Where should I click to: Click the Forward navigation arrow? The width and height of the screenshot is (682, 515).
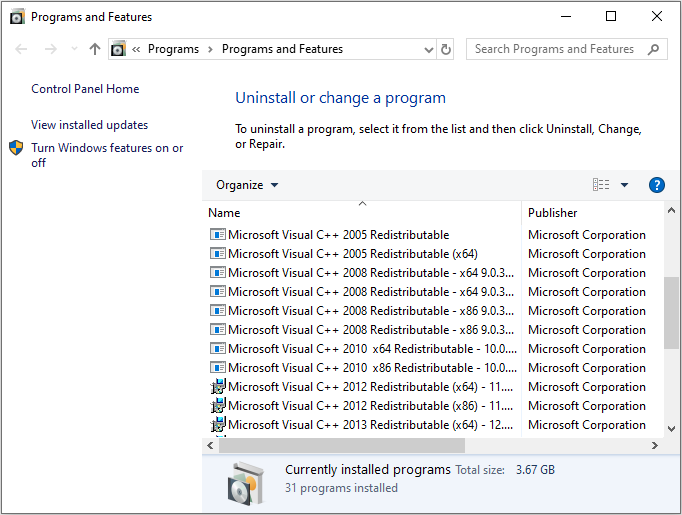50,49
